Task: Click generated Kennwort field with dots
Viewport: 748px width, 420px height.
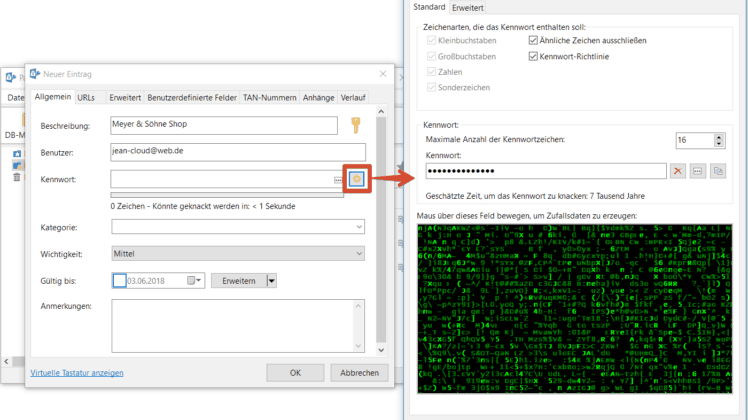Action: coord(546,171)
